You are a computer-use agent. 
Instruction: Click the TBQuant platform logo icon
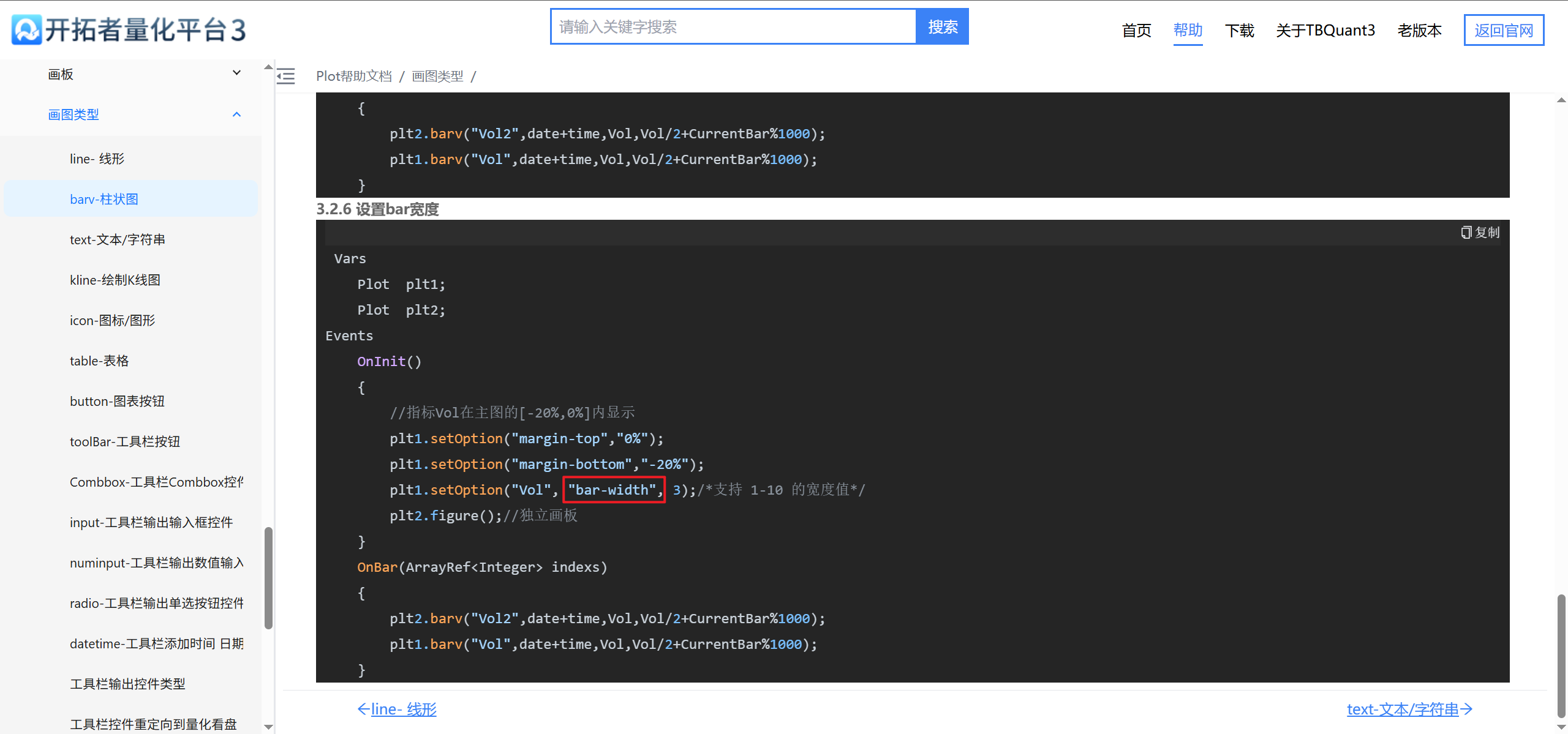coord(27,29)
